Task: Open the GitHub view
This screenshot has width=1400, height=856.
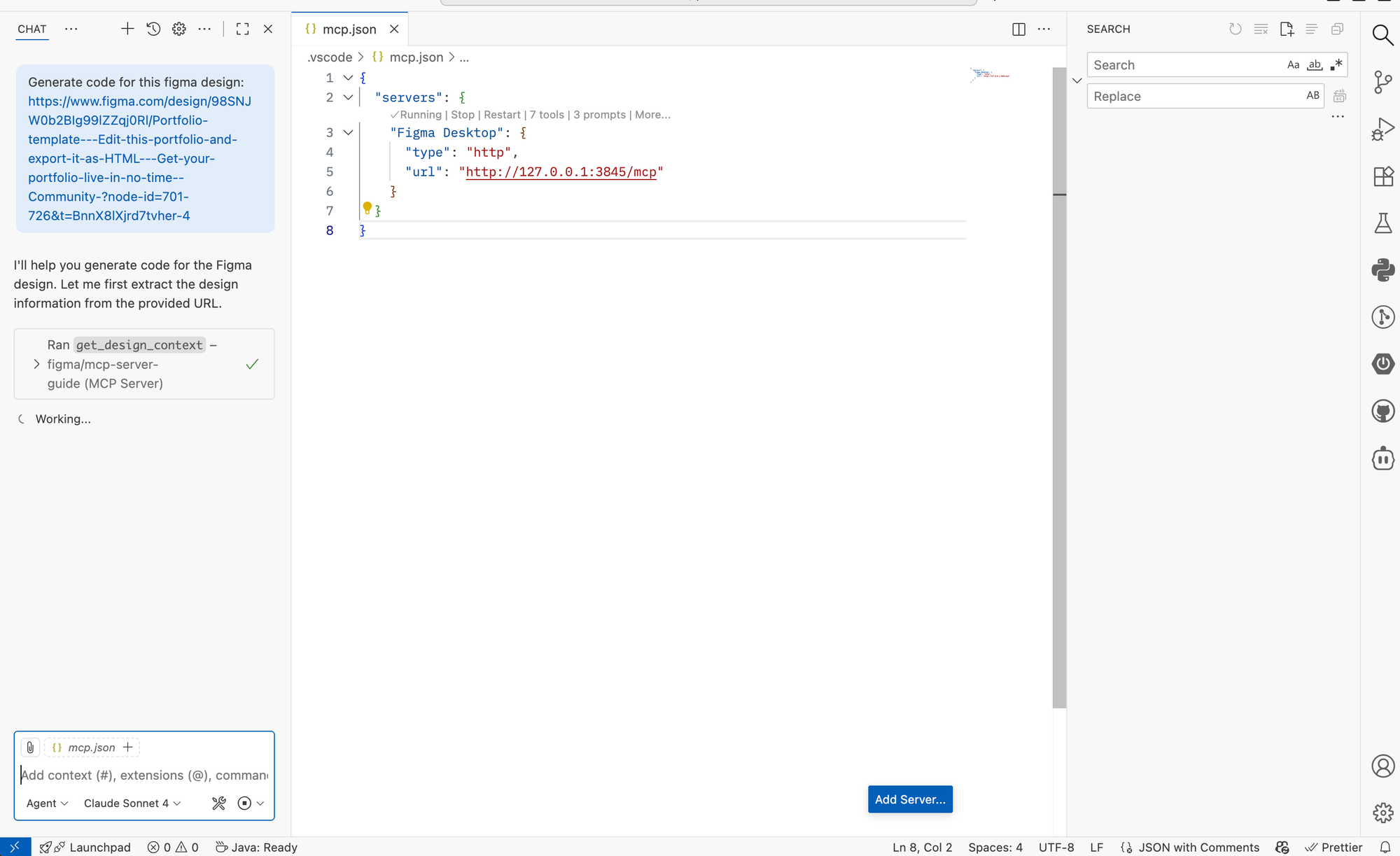Action: (x=1383, y=411)
